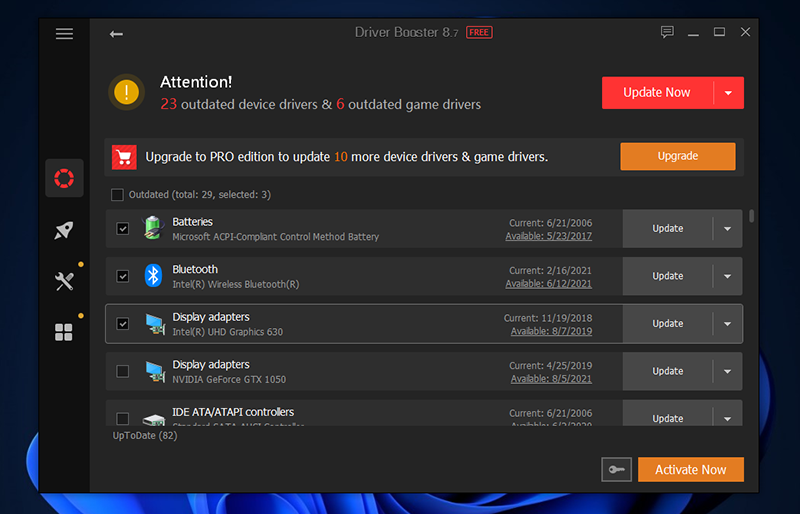
Task: Open the feedback chat icon
Action: tap(667, 33)
